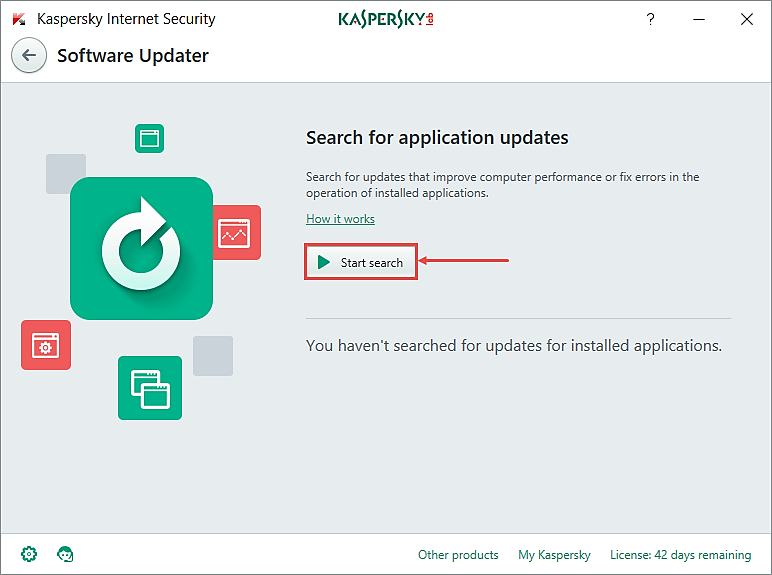The width and height of the screenshot is (772, 575).
Task: Open the support agent face icon
Action: tap(65, 554)
